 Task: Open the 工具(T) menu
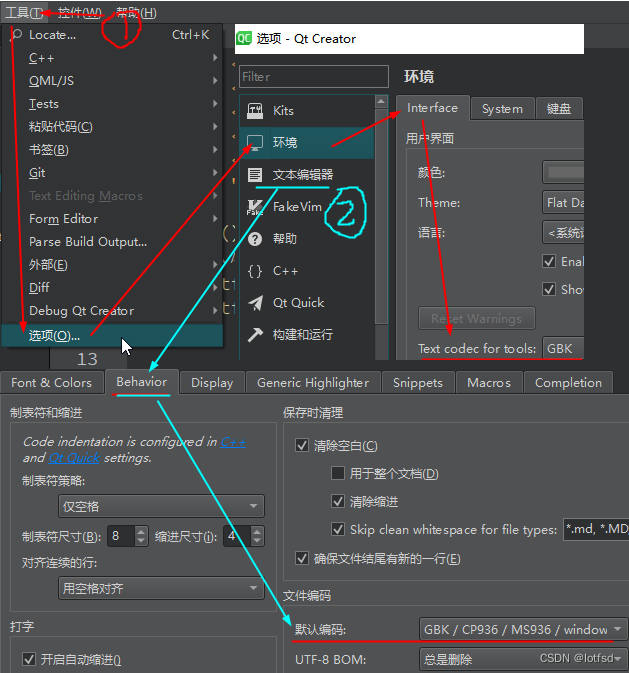24,12
